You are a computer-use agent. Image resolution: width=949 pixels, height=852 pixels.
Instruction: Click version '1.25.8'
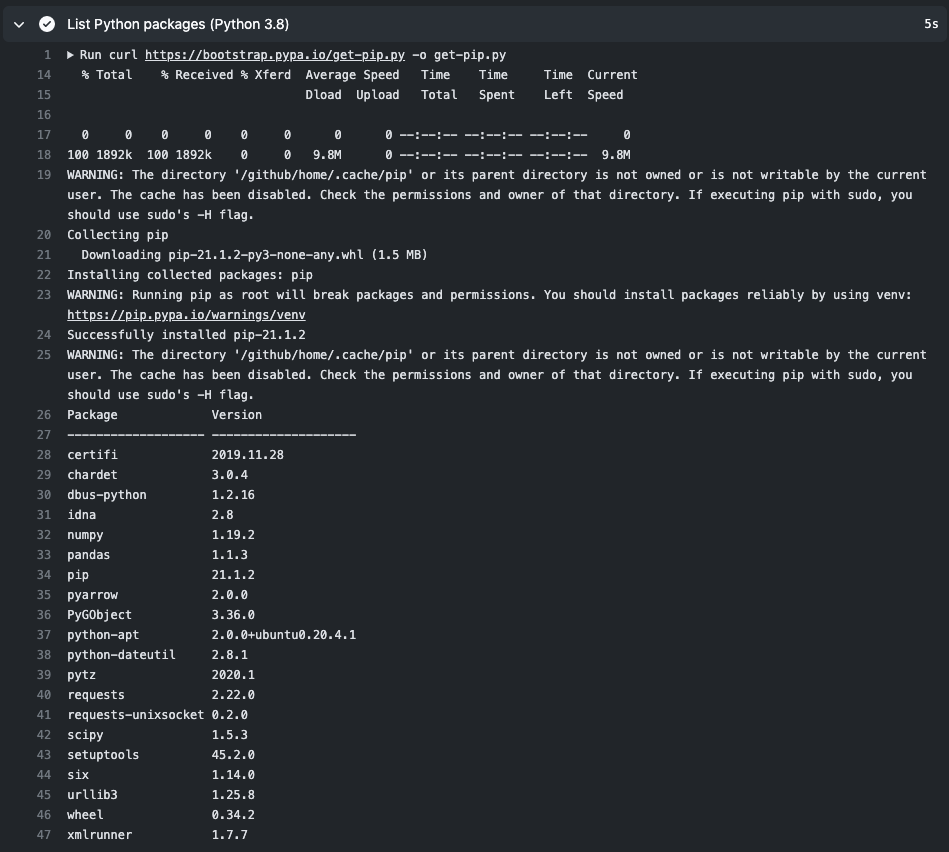[x=233, y=795]
